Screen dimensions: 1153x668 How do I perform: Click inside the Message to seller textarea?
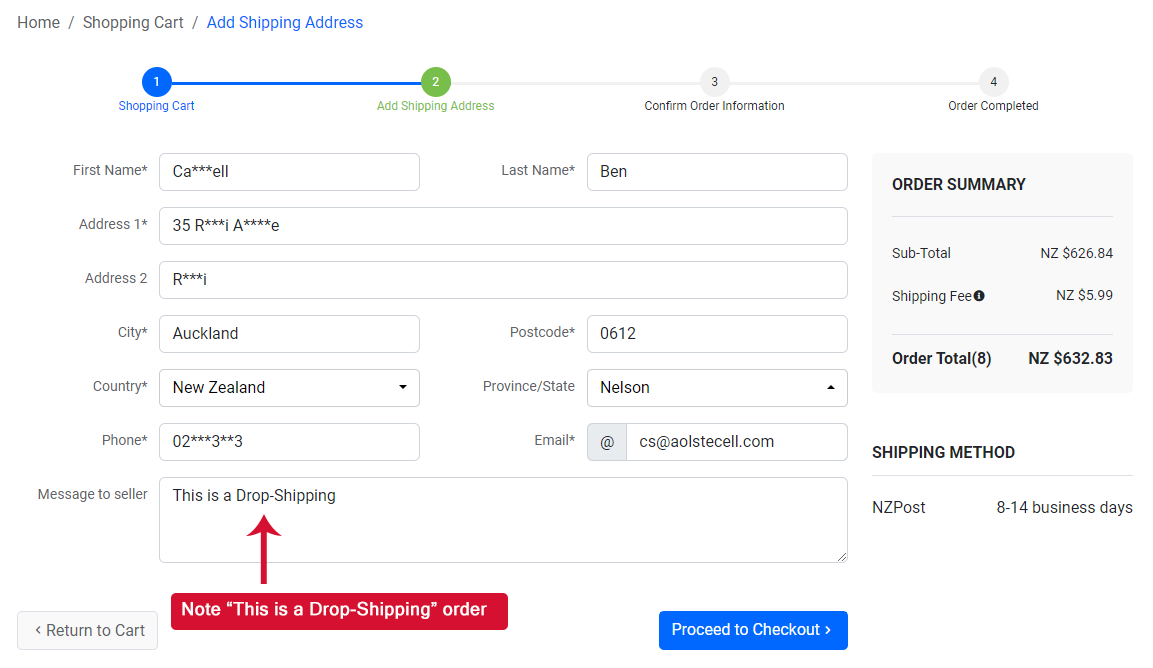(x=503, y=519)
